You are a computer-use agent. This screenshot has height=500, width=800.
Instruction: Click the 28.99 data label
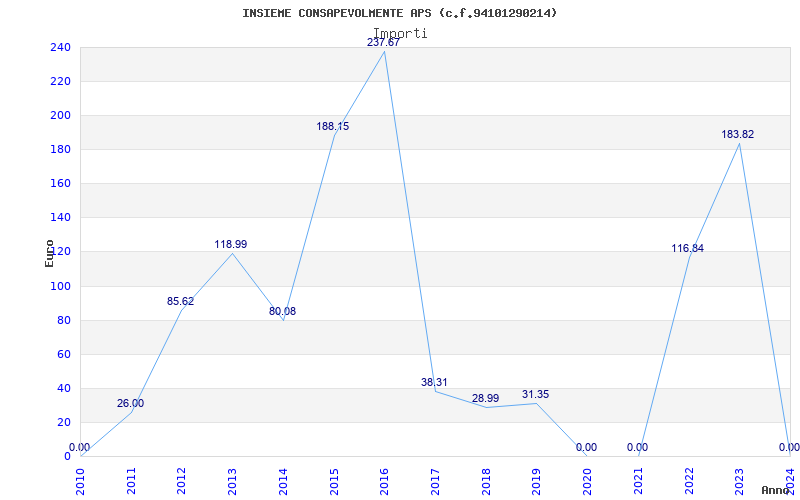[485, 398]
